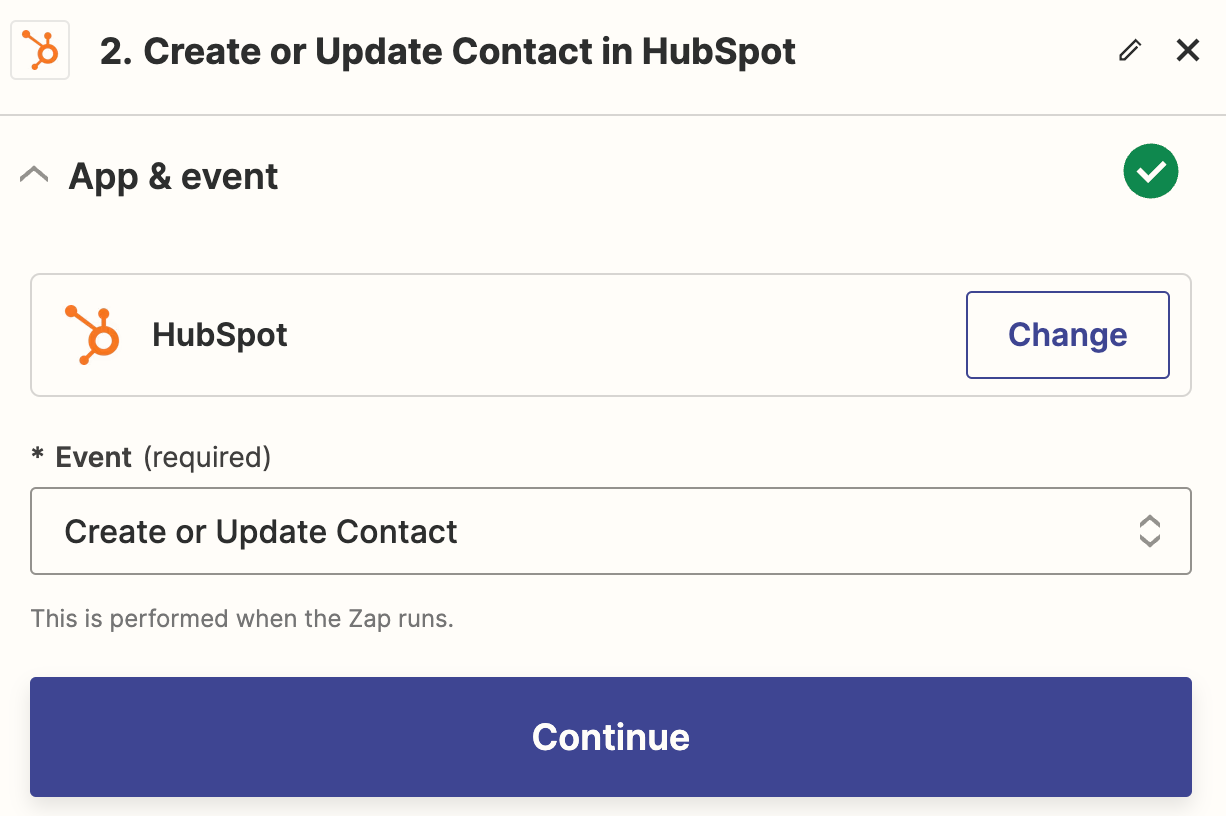The height and width of the screenshot is (816, 1226).
Task: Click the HubSpot sprocket logo in app box
Action: [93, 334]
